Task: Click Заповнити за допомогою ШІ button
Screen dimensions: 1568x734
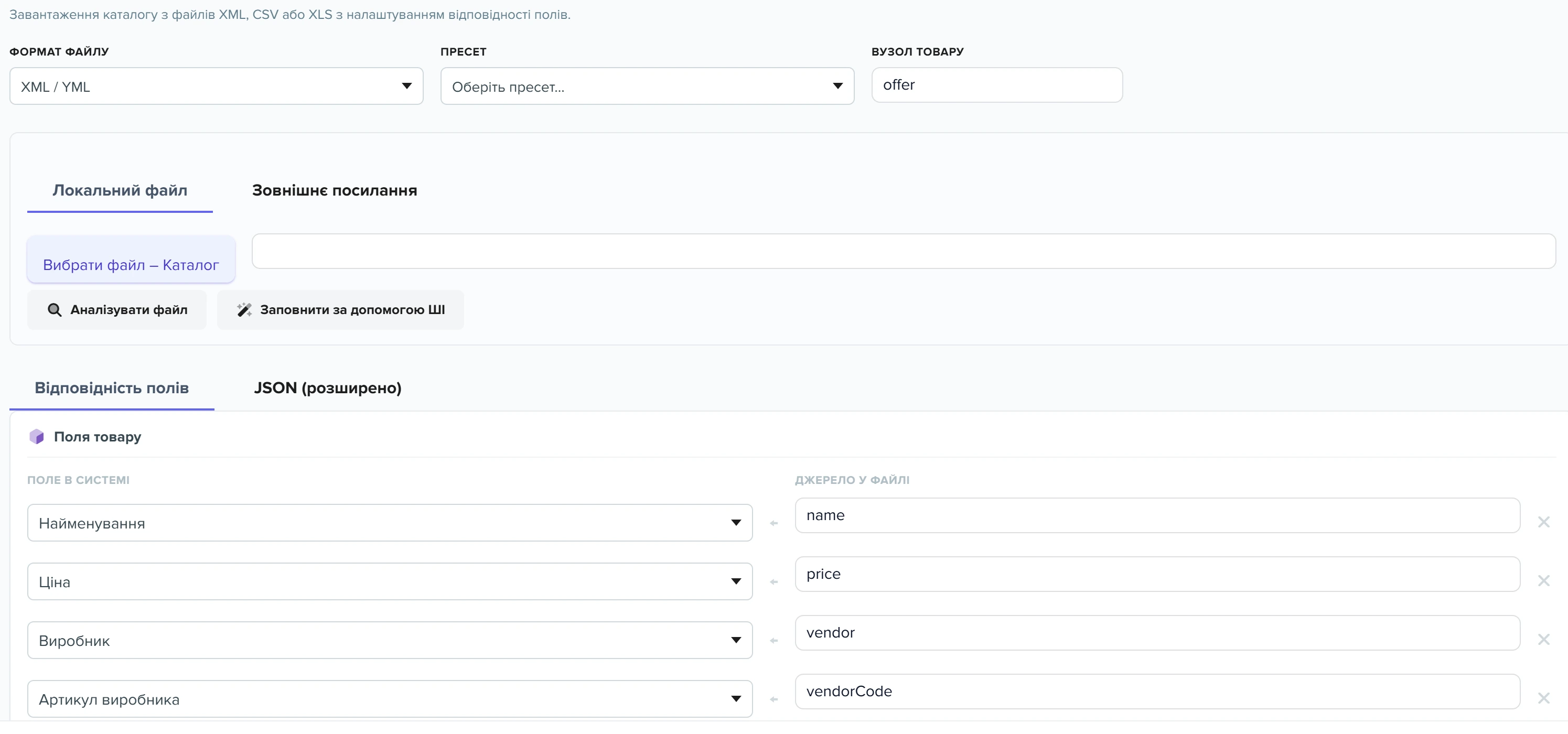Action: [x=340, y=310]
